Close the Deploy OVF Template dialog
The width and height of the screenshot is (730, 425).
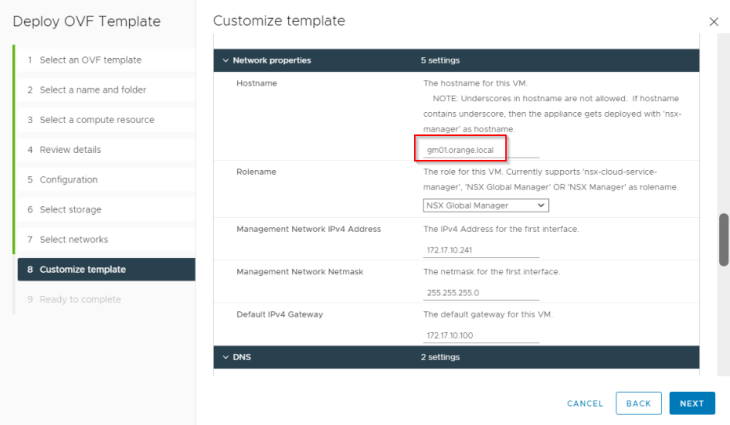coord(714,22)
